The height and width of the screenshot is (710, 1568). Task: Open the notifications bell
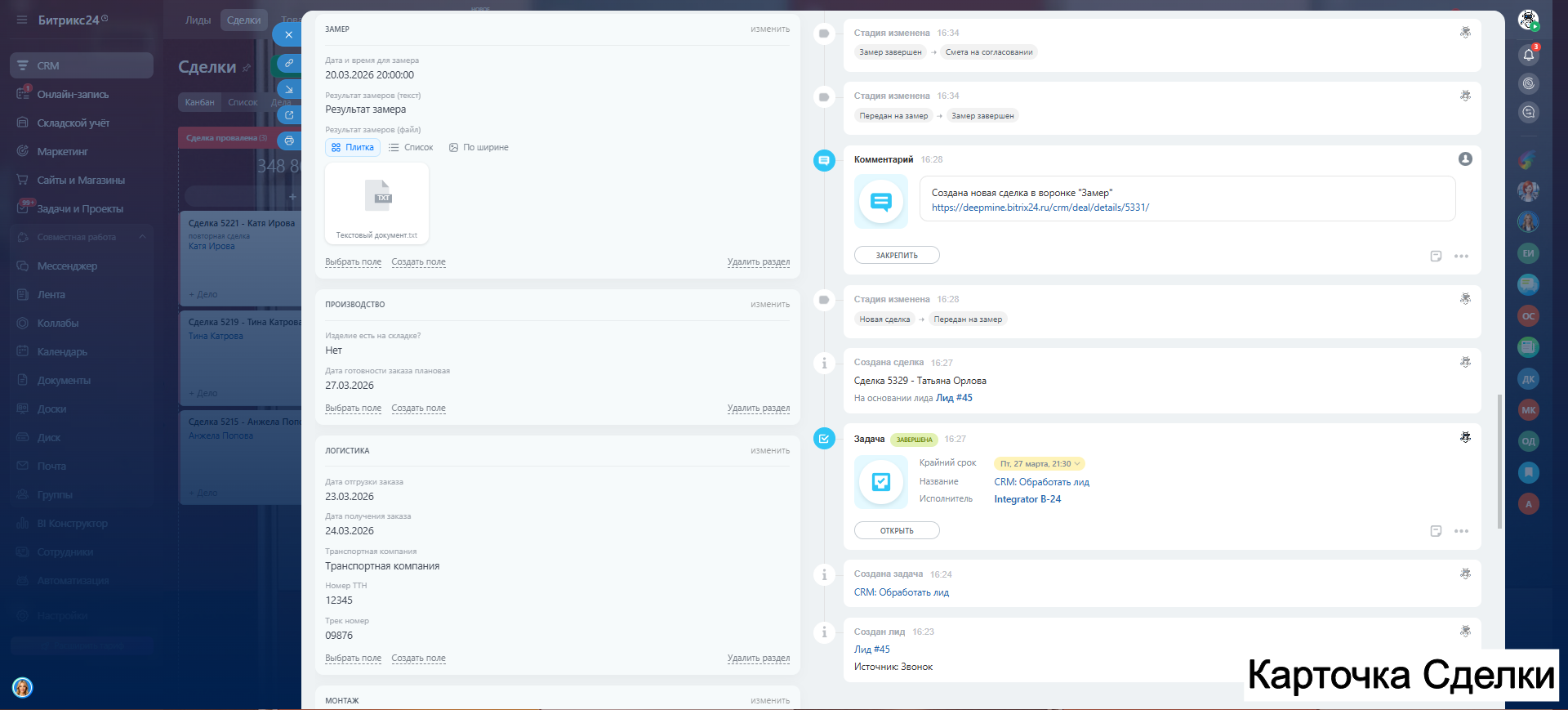click(x=1528, y=55)
